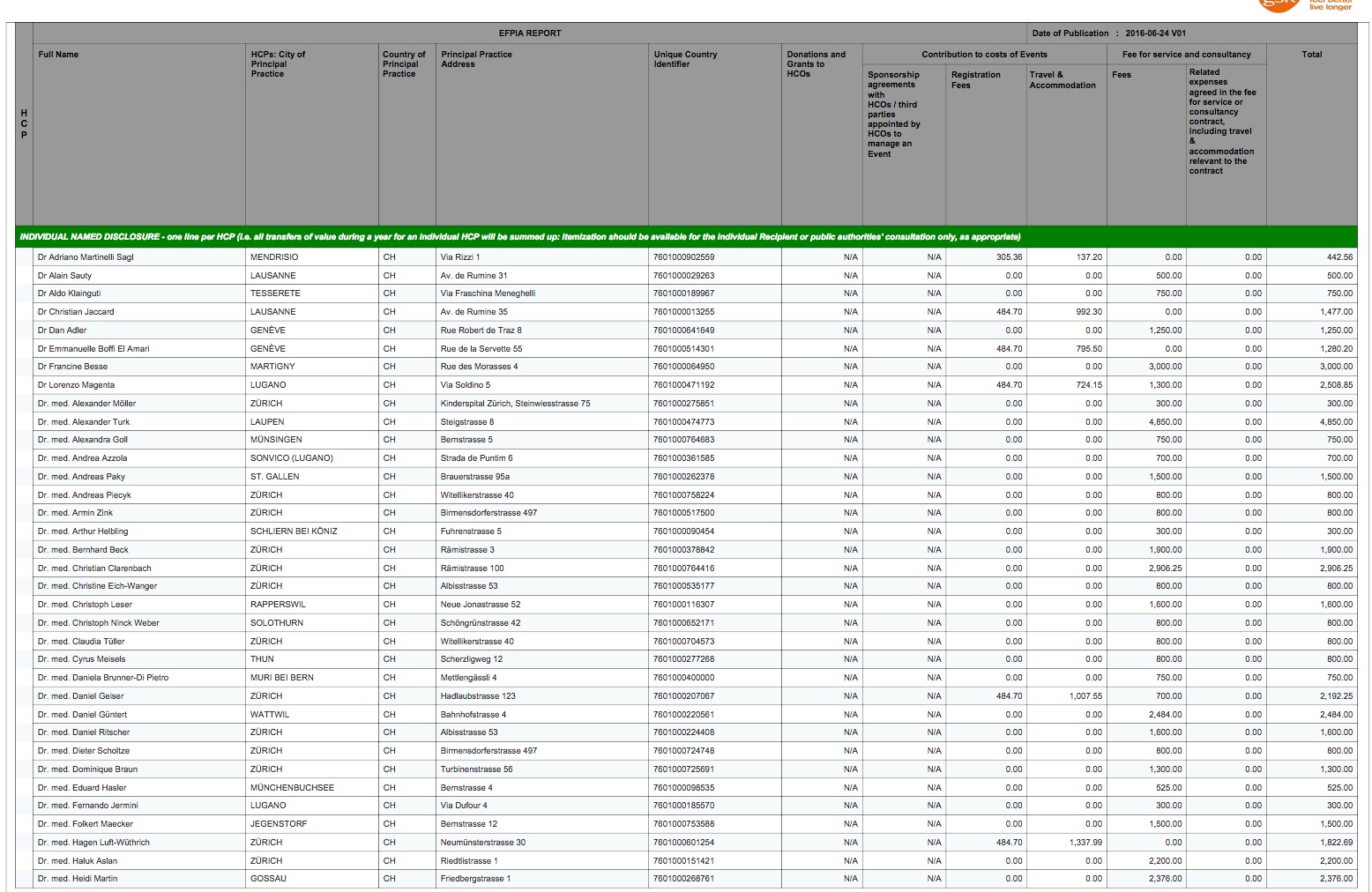Screen dimensions: 1372x892
Task: Click travel value '1,337.99'
Action: click(x=1085, y=843)
